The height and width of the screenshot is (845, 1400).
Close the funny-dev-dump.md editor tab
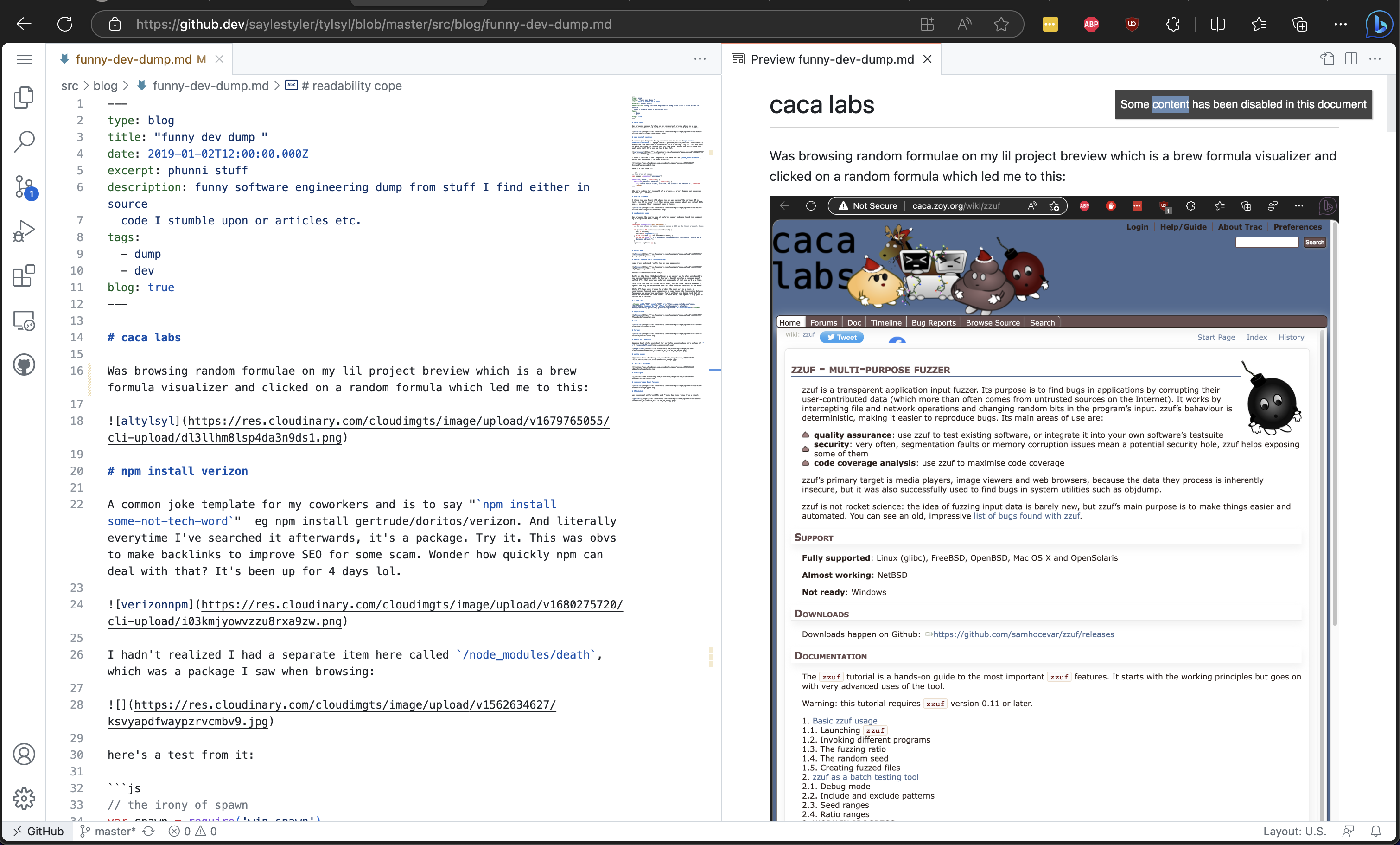pyautogui.click(x=219, y=59)
